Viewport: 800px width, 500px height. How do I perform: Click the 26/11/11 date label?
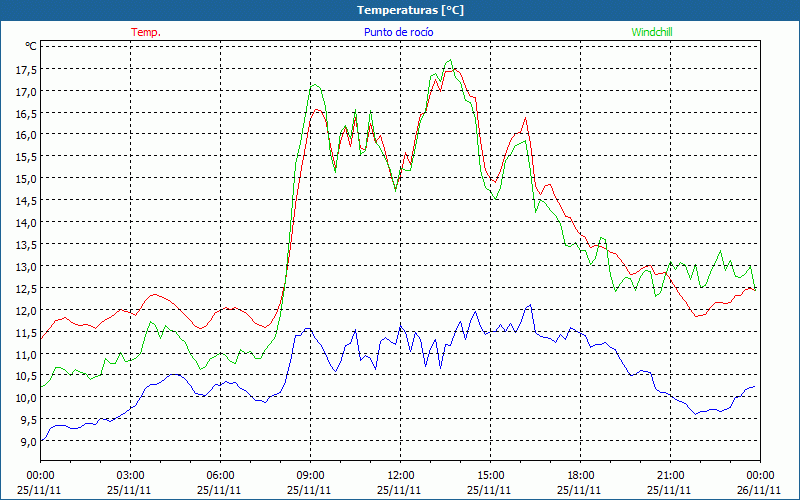(759, 490)
